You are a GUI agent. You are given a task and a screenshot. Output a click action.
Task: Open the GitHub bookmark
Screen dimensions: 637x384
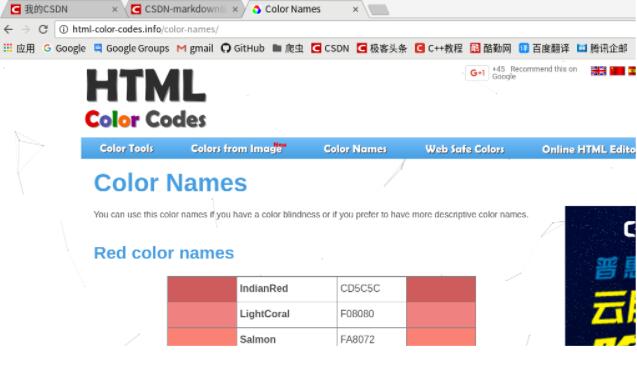[243, 48]
